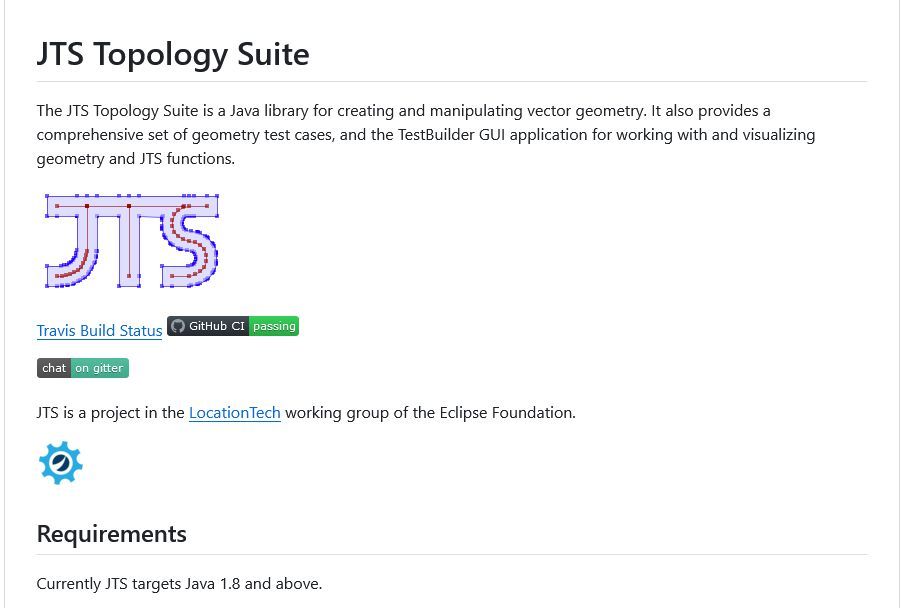Viewport: 903px width, 608px height.
Task: Click the JTS outlined letters logo image
Action: click(132, 241)
